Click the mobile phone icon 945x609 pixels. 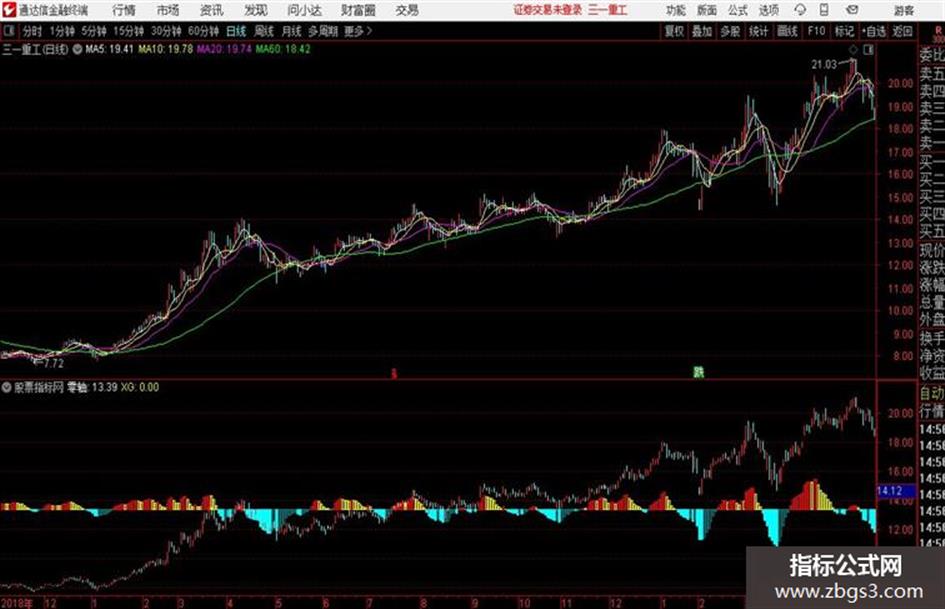[x=824, y=10]
